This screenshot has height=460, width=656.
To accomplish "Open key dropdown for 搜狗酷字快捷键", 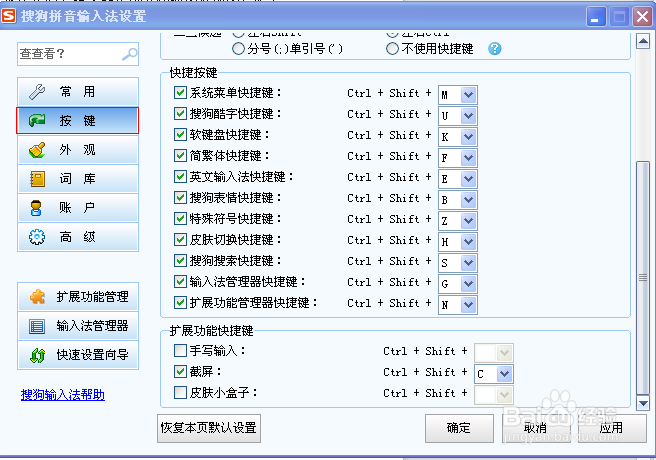I will pyautogui.click(x=469, y=116).
